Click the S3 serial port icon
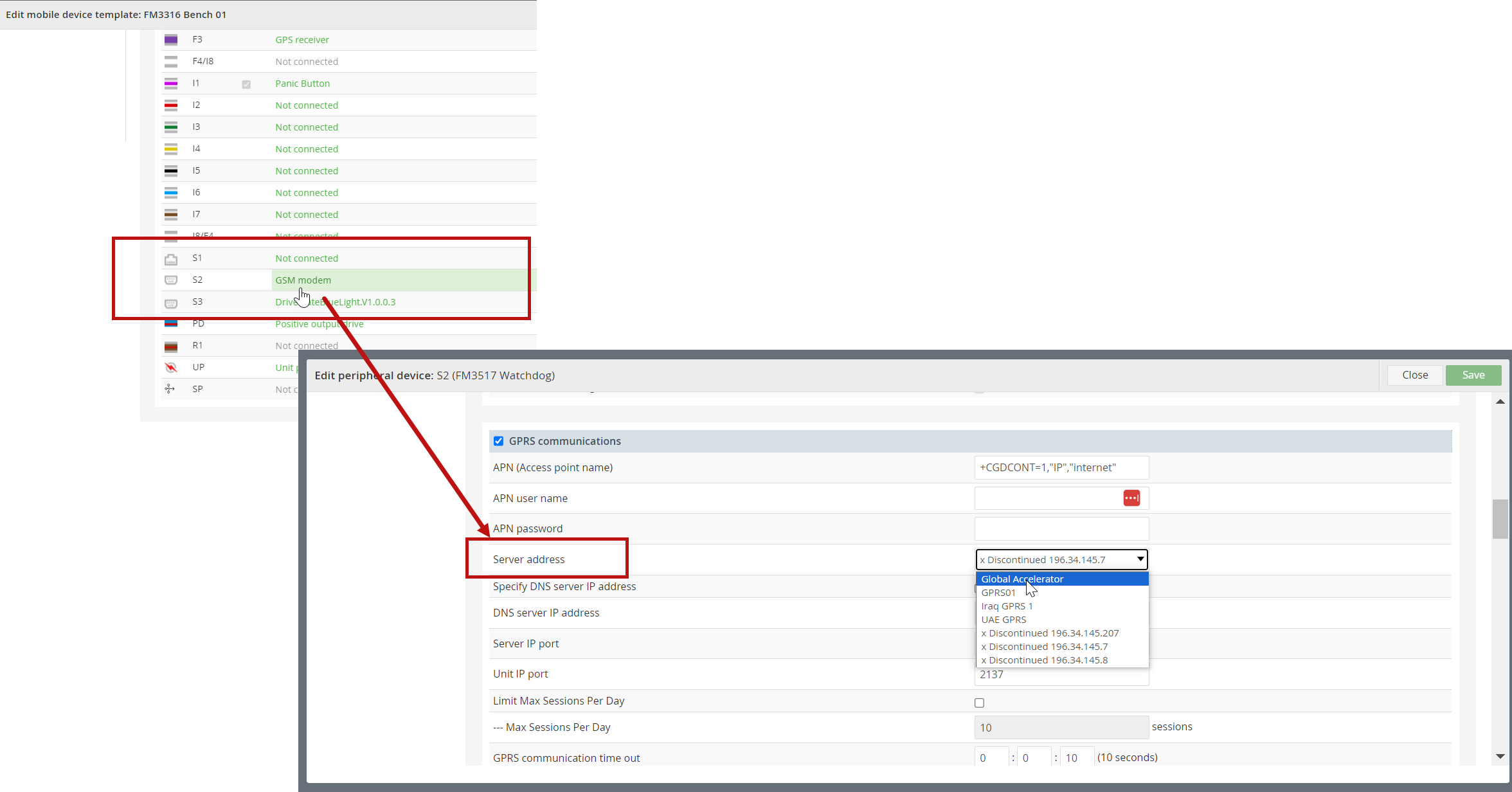This screenshot has width=1512, height=792. coord(170,303)
